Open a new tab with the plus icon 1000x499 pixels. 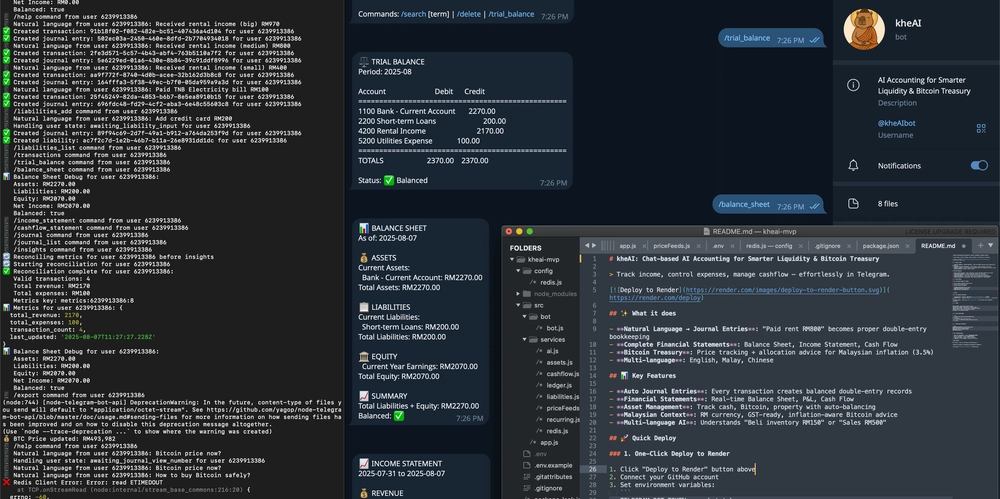[x=980, y=246]
